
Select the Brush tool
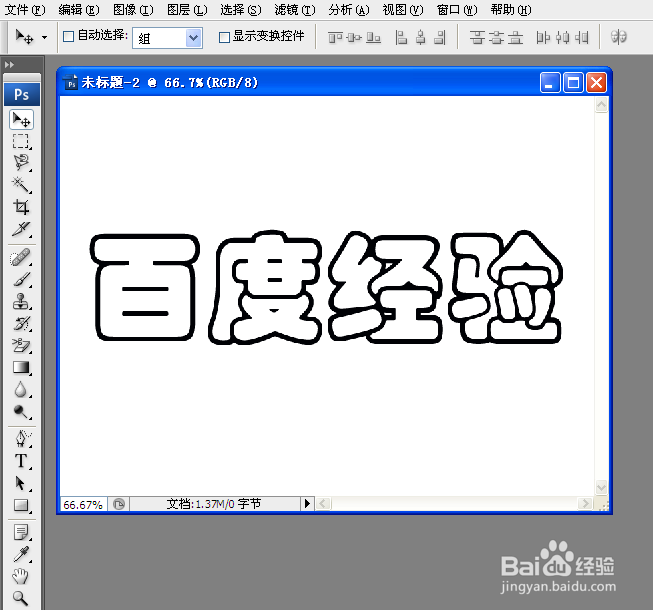[x=20, y=279]
